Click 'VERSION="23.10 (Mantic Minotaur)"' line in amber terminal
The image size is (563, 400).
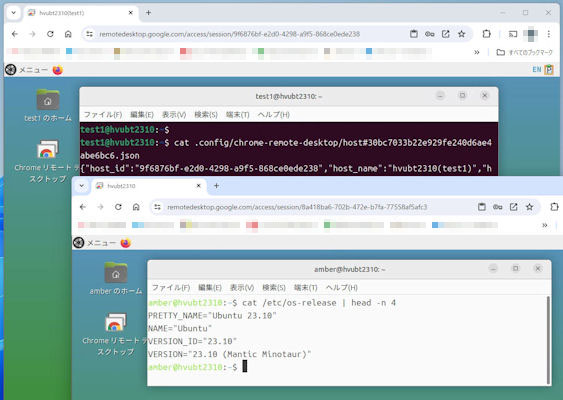pyautogui.click(x=230, y=354)
